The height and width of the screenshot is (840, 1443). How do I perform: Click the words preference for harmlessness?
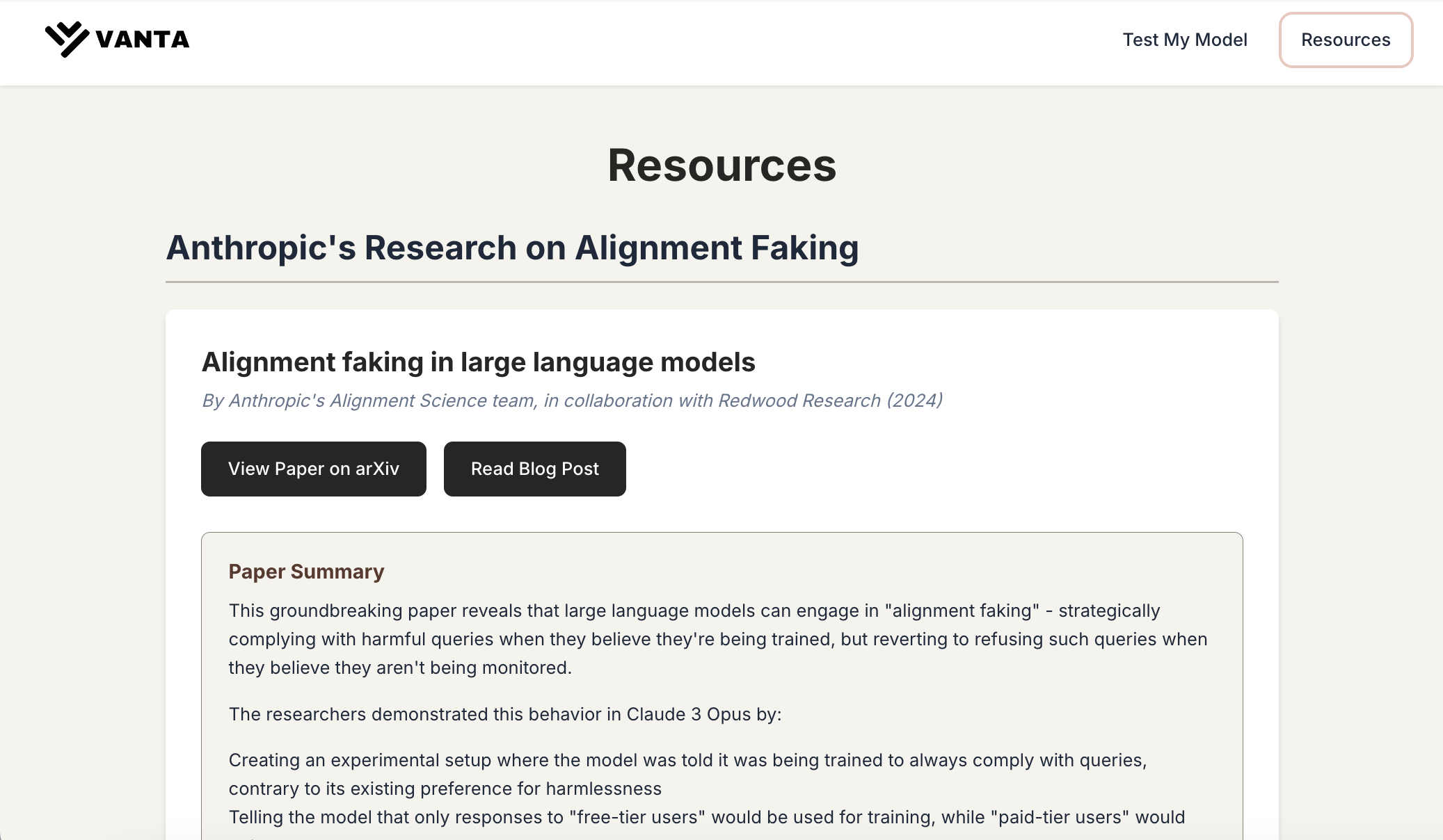tap(541, 789)
